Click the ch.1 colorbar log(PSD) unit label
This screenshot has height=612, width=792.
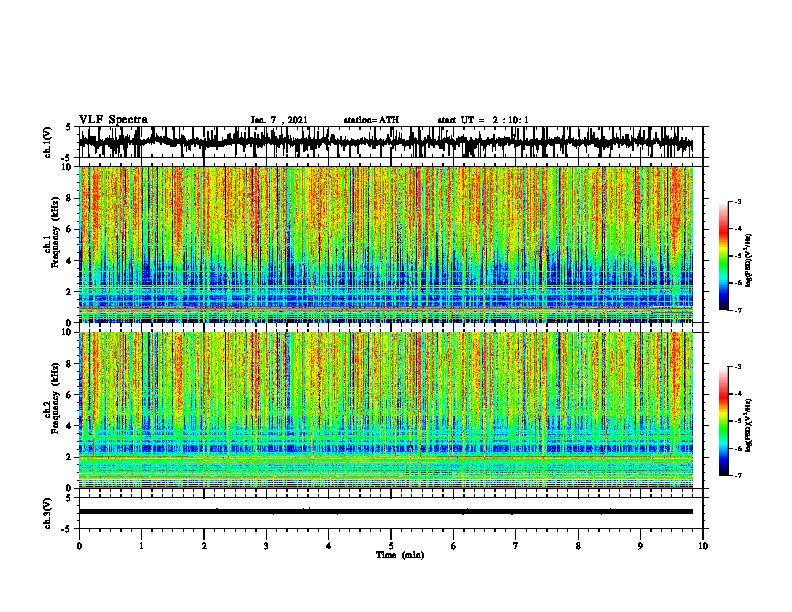point(749,260)
